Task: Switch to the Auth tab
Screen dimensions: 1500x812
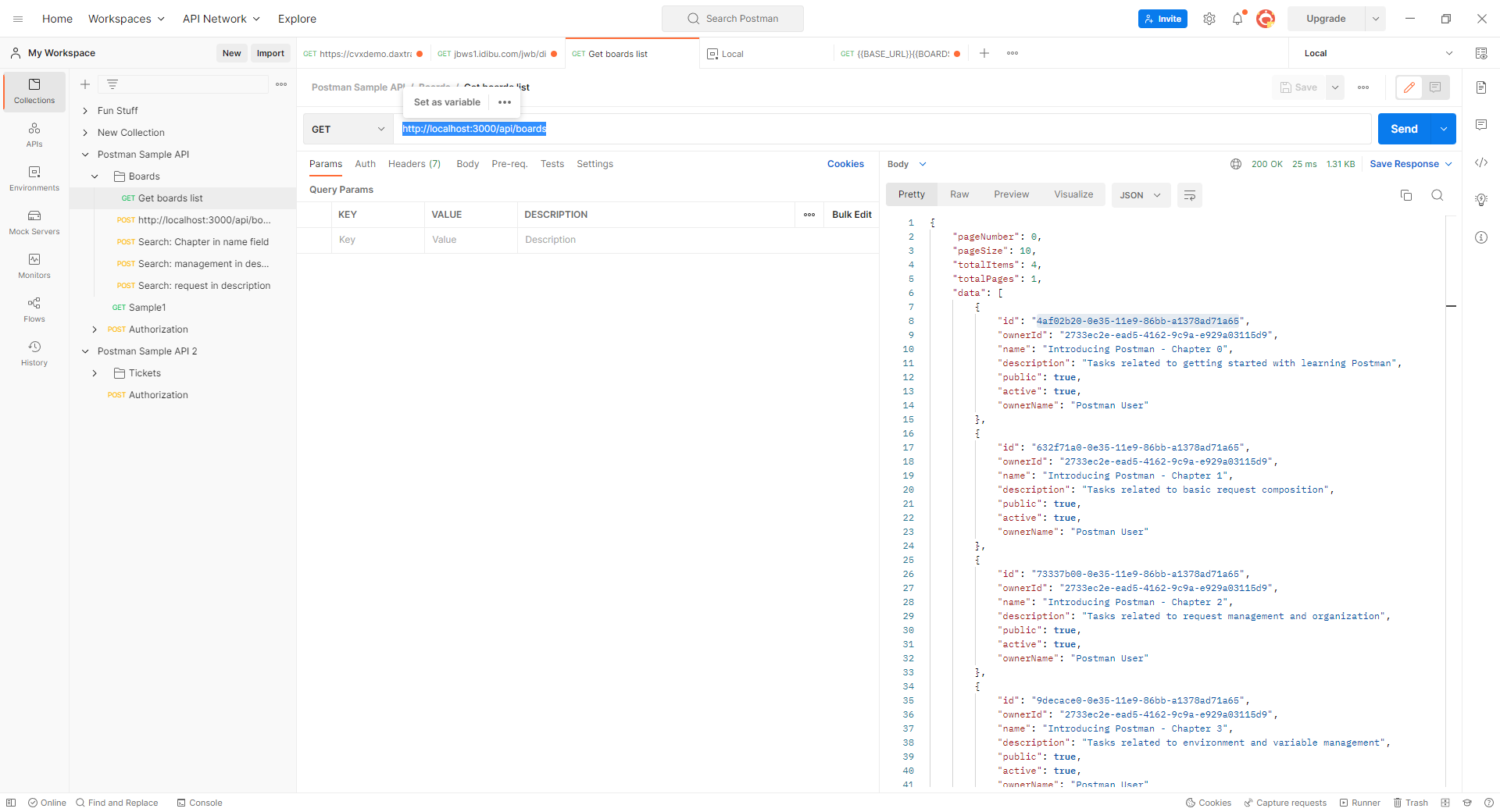Action: click(365, 164)
